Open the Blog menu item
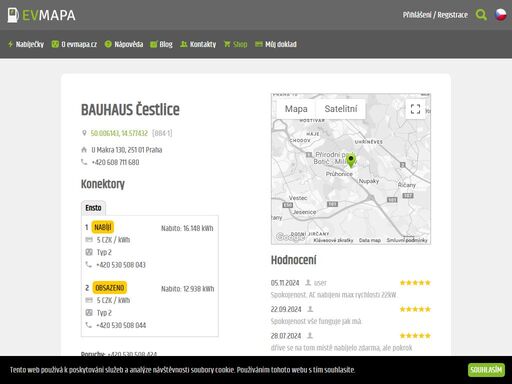 [161, 44]
